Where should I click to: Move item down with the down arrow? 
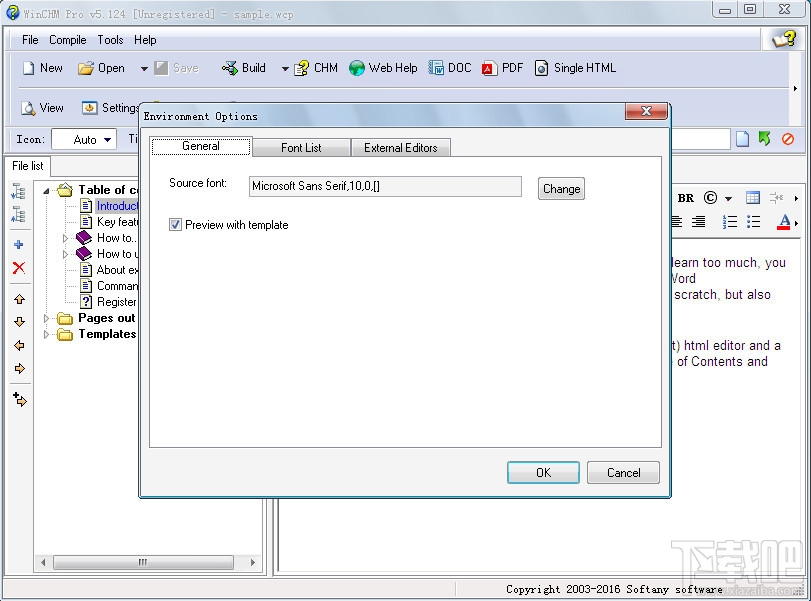[19, 322]
